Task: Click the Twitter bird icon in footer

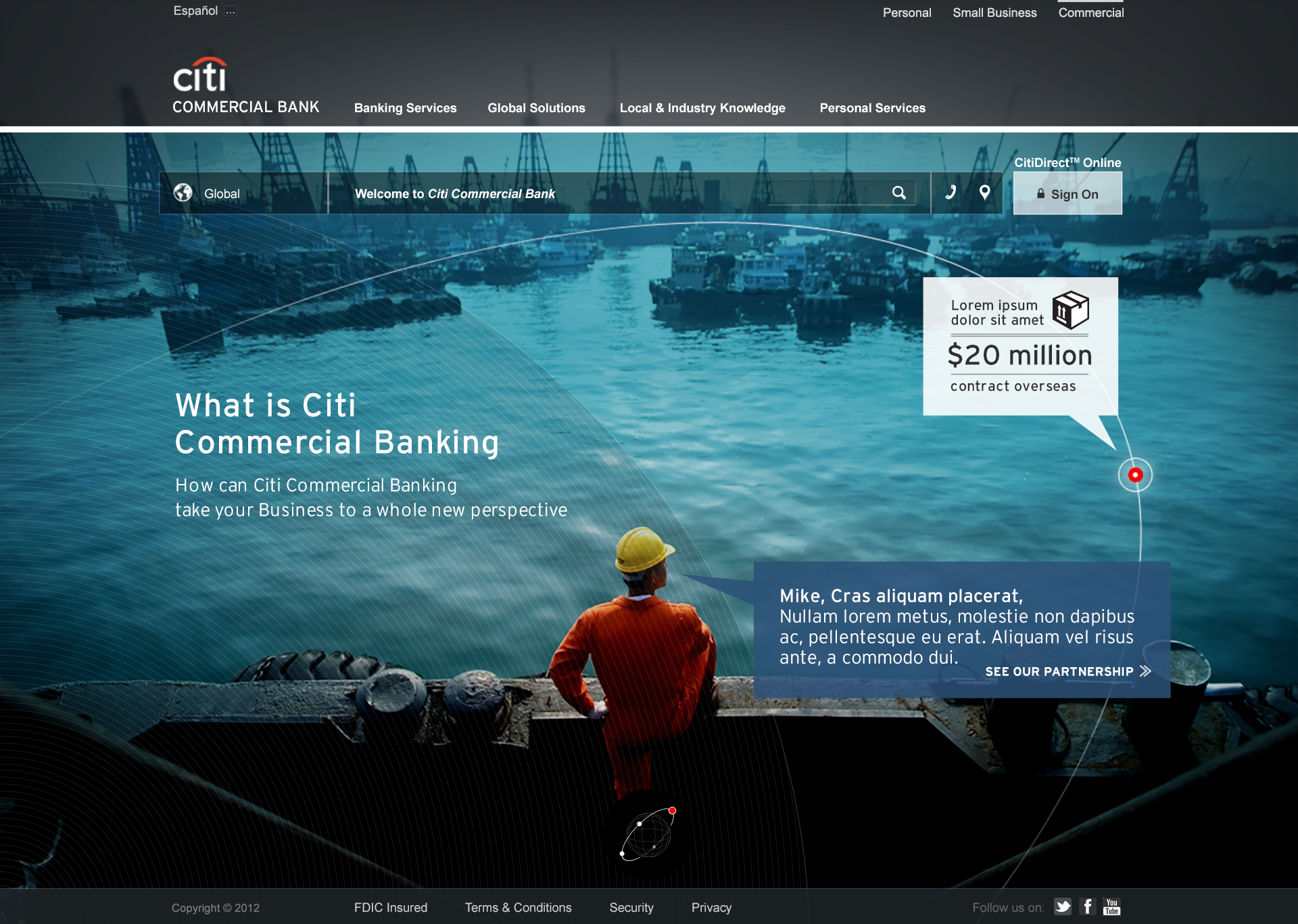Action: coord(1062,906)
